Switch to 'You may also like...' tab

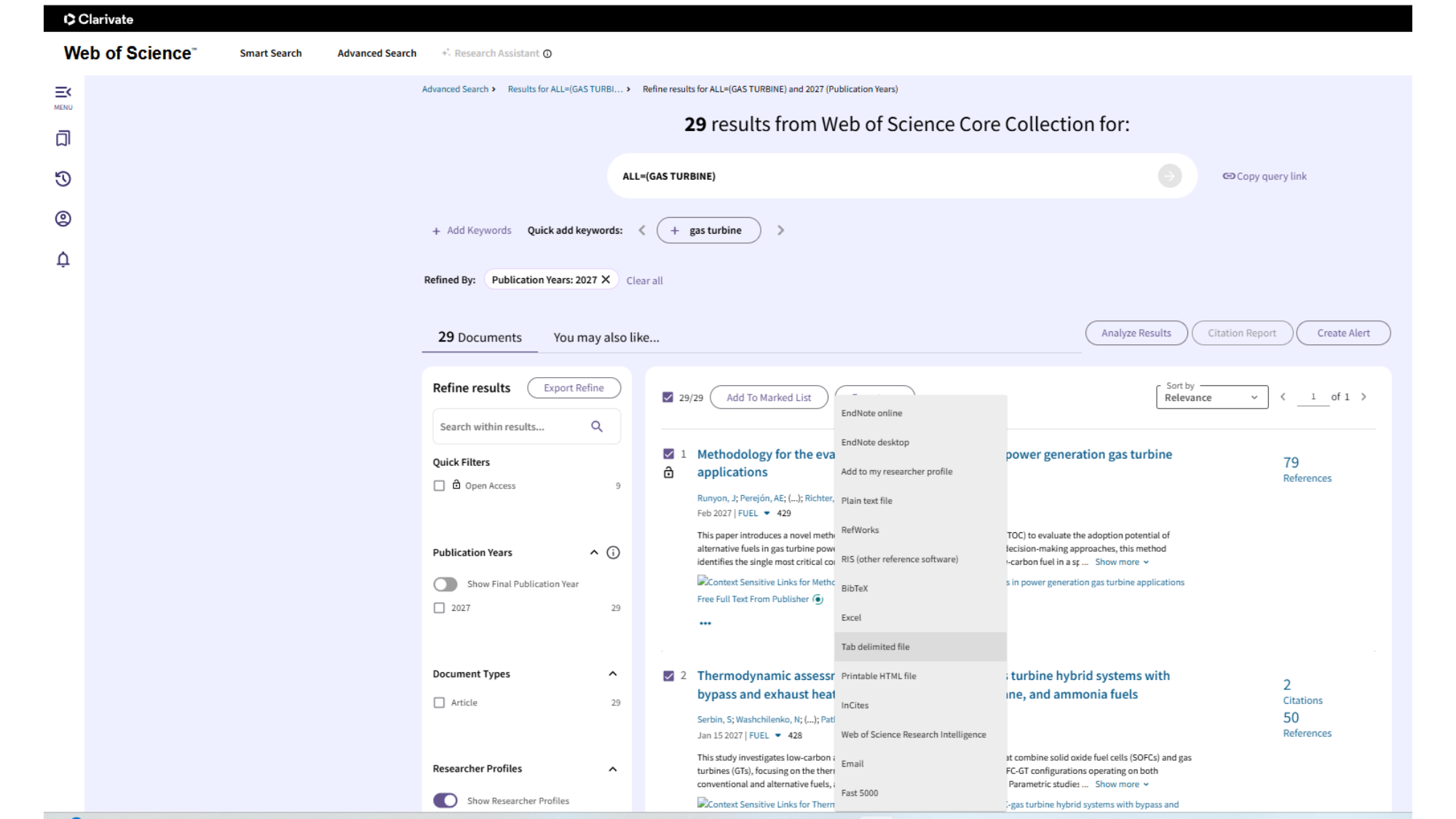606,337
